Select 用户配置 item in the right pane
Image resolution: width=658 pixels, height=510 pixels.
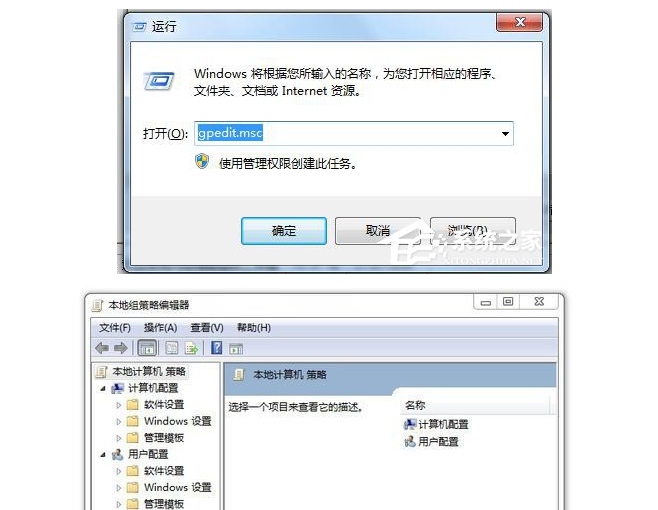coord(432,441)
